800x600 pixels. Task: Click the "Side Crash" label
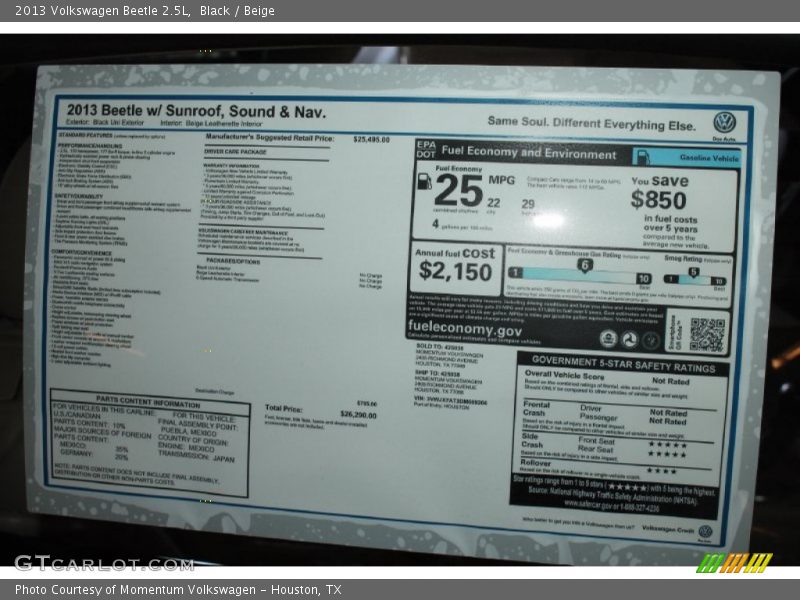click(532, 440)
